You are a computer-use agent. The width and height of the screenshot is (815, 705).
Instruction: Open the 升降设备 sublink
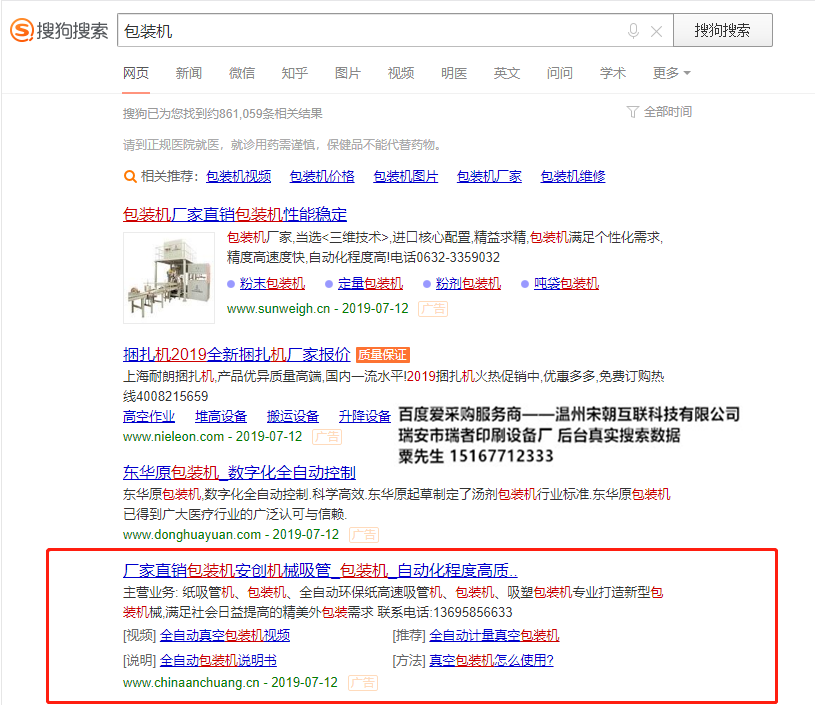tap(365, 416)
